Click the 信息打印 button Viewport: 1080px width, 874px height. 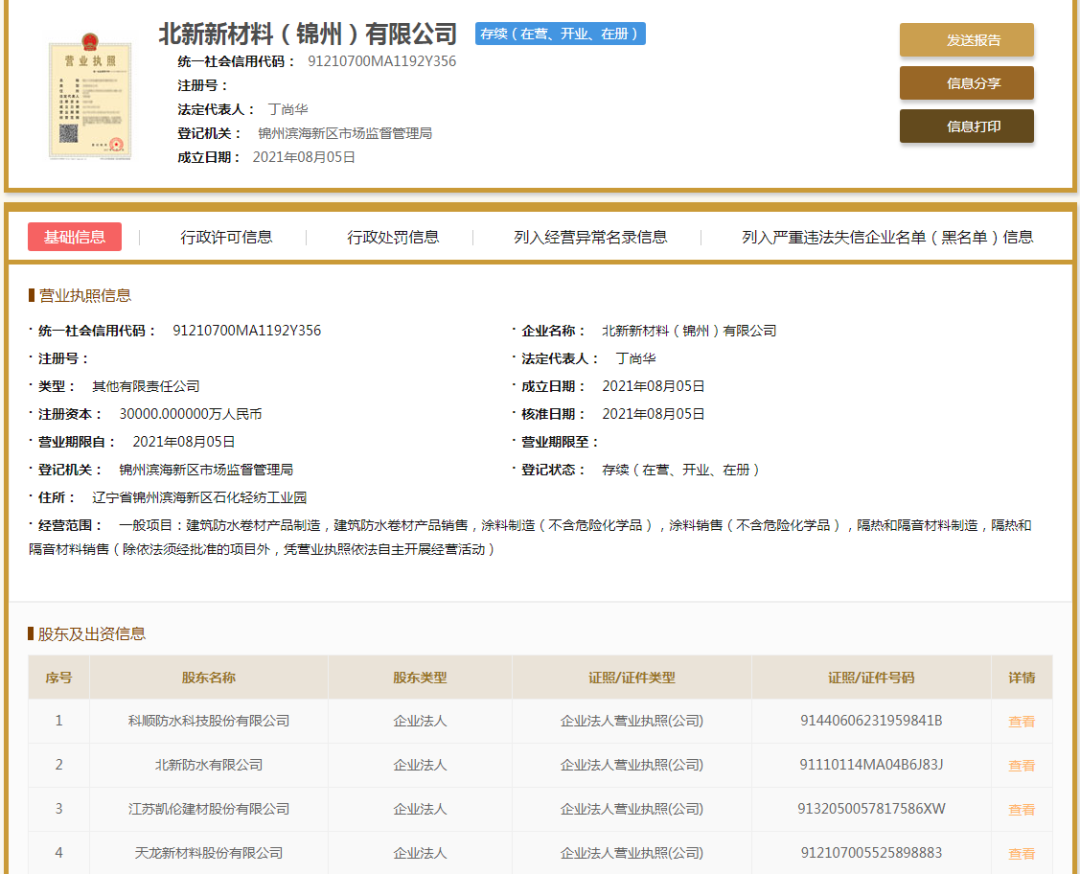coord(966,126)
